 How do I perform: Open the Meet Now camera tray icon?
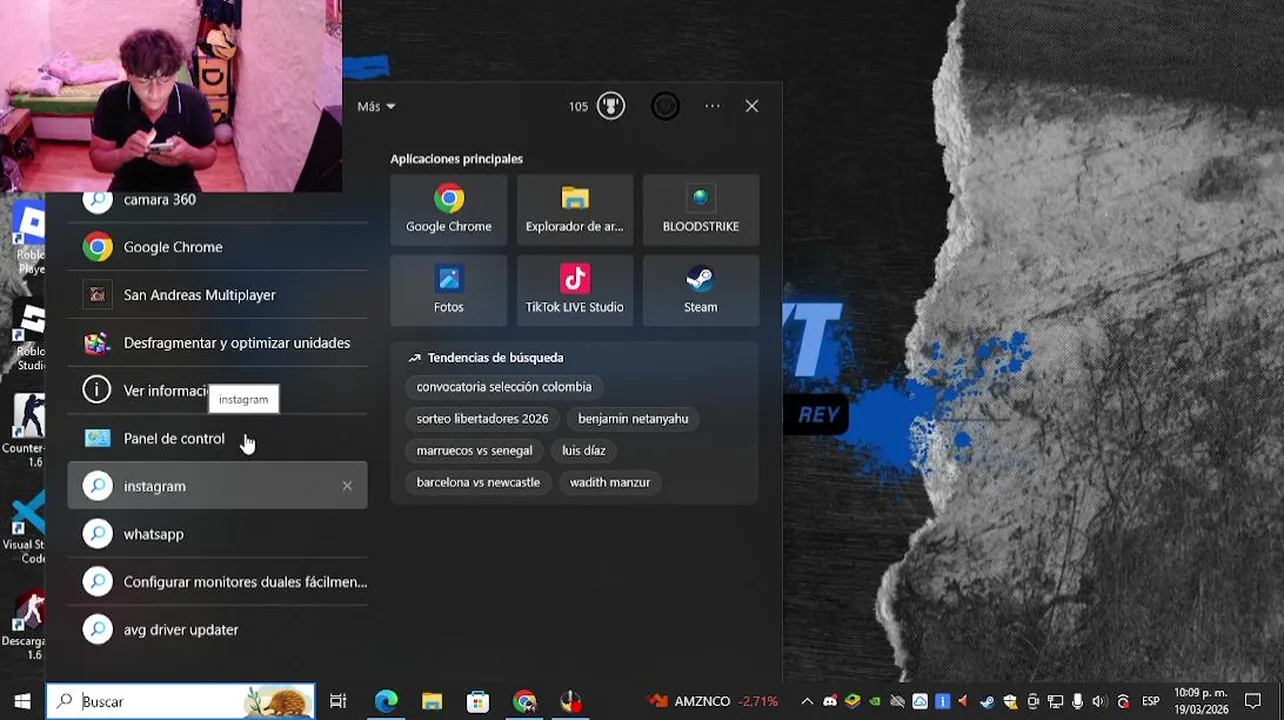pyautogui.click(x=1033, y=701)
